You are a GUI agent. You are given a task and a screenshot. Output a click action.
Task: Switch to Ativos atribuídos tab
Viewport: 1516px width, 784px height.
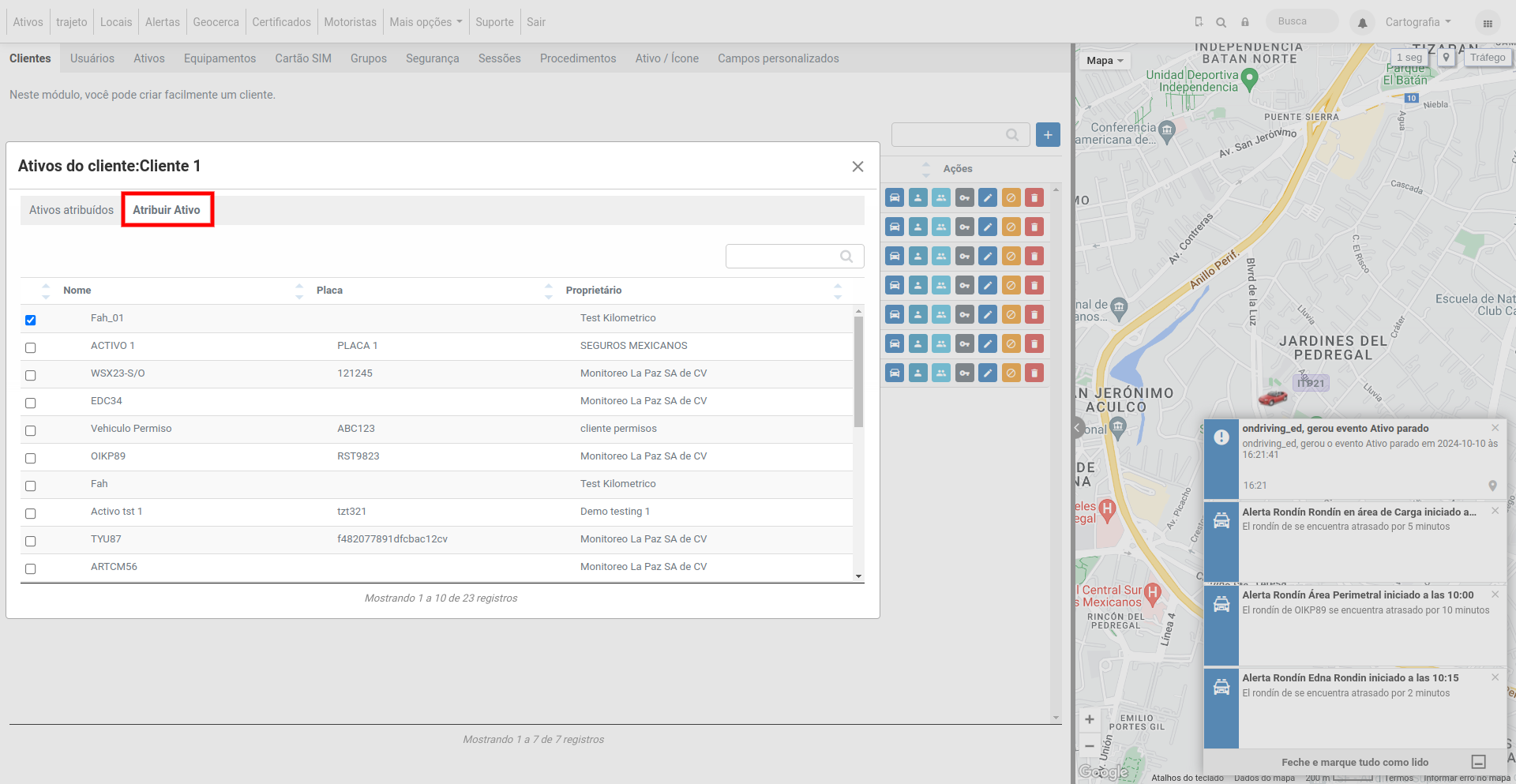71,210
